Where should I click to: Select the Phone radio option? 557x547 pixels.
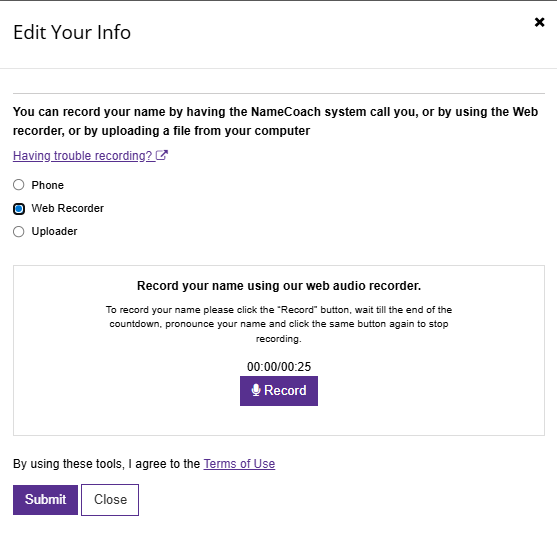(x=18, y=185)
